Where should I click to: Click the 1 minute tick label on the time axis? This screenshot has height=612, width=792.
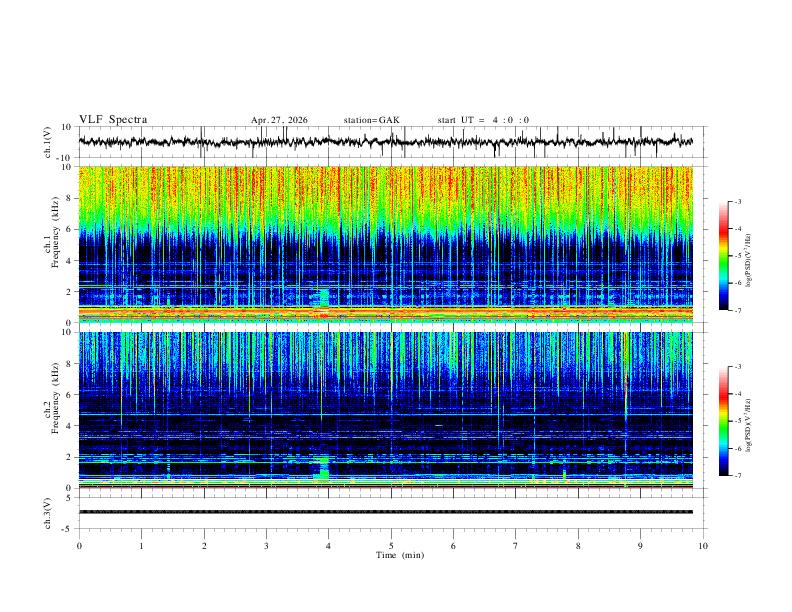(x=141, y=546)
